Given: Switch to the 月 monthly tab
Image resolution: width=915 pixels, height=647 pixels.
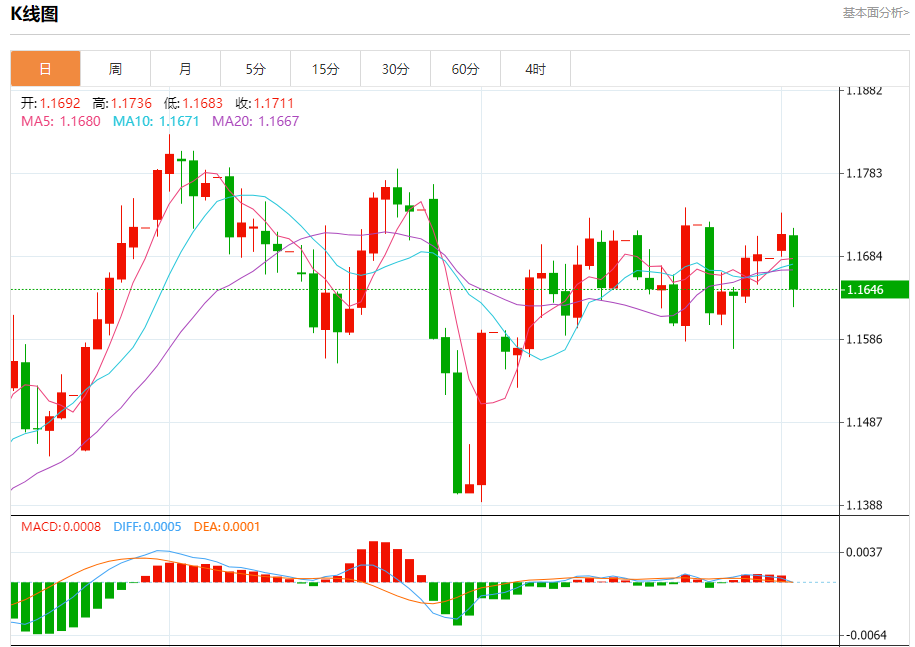Looking at the screenshot, I should coord(185,69).
